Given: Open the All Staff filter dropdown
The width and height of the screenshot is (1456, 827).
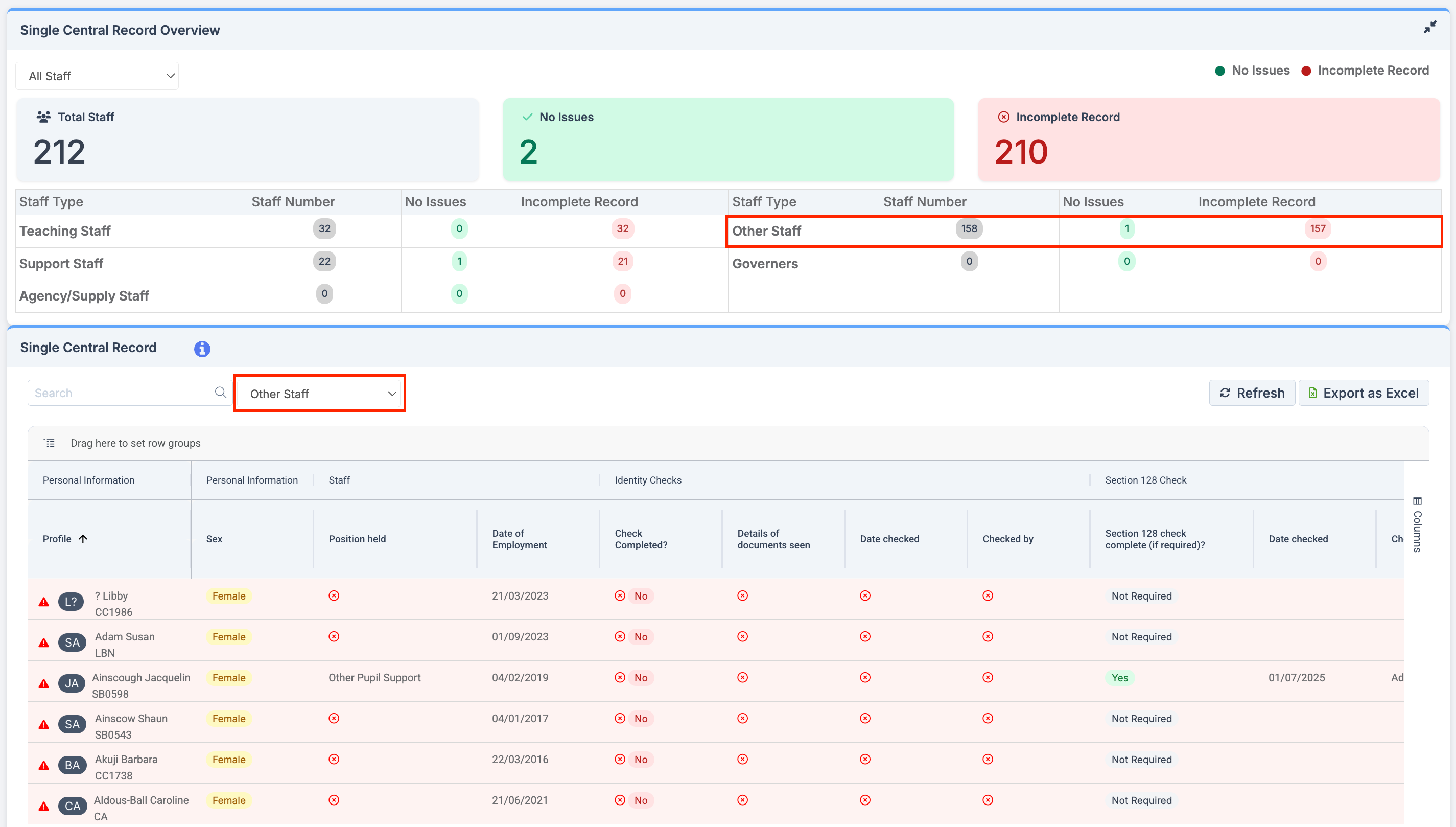Looking at the screenshot, I should [x=97, y=76].
